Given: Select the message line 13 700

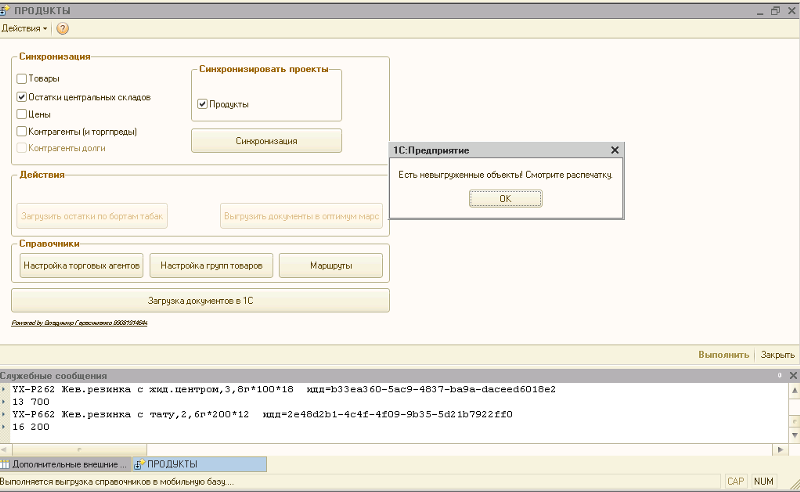Looking at the screenshot, I should 31,402.
